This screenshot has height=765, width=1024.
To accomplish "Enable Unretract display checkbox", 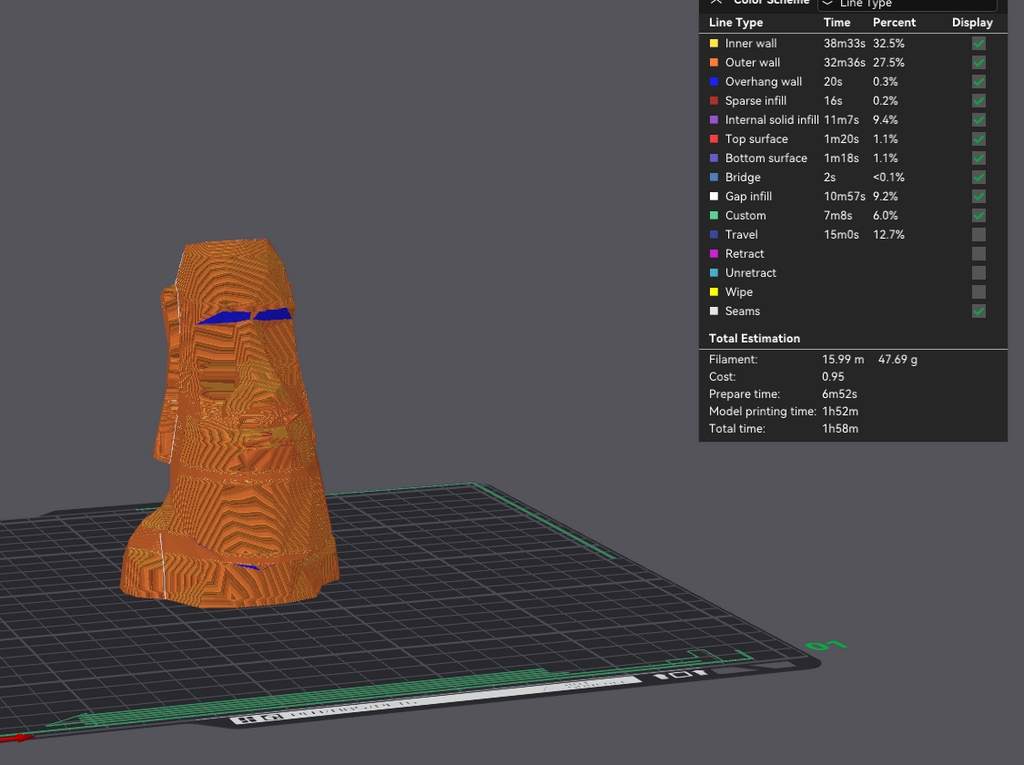I will [x=978, y=273].
